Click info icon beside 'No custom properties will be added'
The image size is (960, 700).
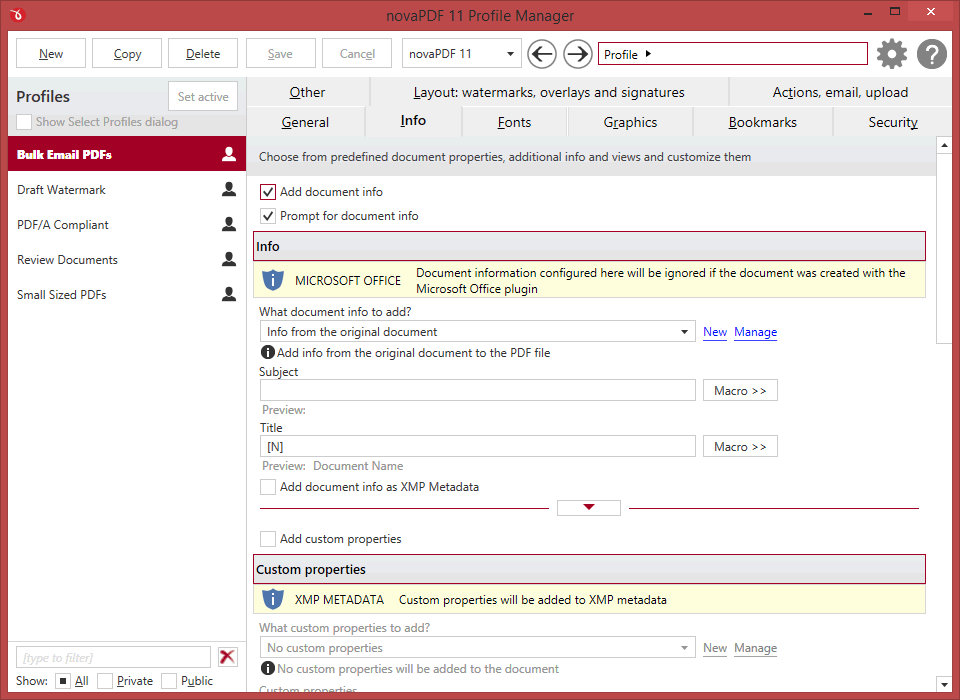click(268, 668)
